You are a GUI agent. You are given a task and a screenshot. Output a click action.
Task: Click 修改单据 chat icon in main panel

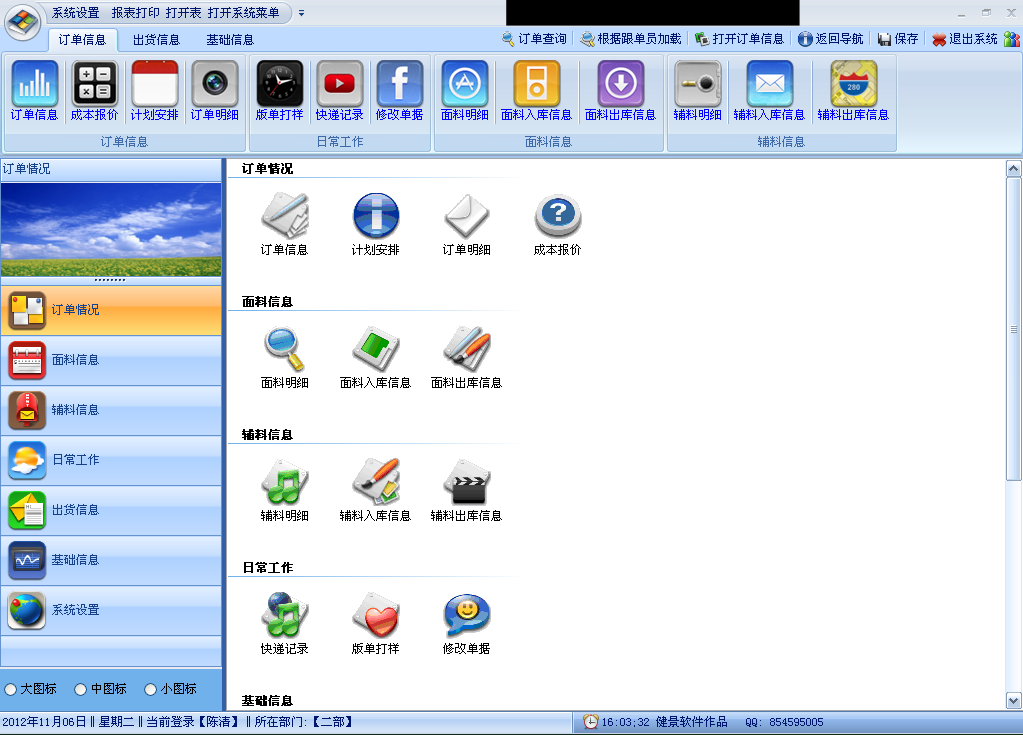click(466, 615)
